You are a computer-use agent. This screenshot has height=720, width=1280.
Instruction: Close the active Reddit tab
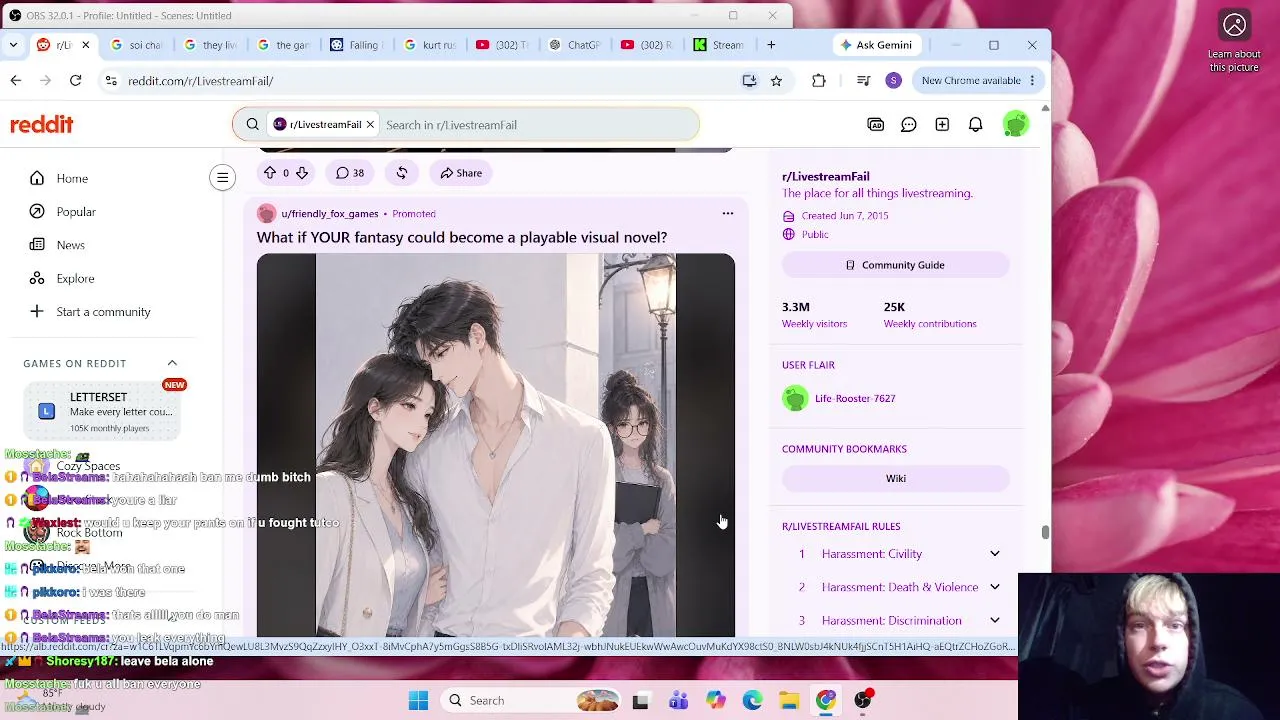pyautogui.click(x=86, y=45)
